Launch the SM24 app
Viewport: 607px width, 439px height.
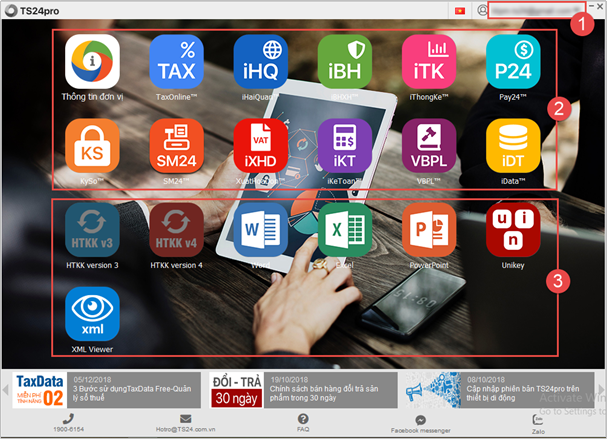pos(177,145)
